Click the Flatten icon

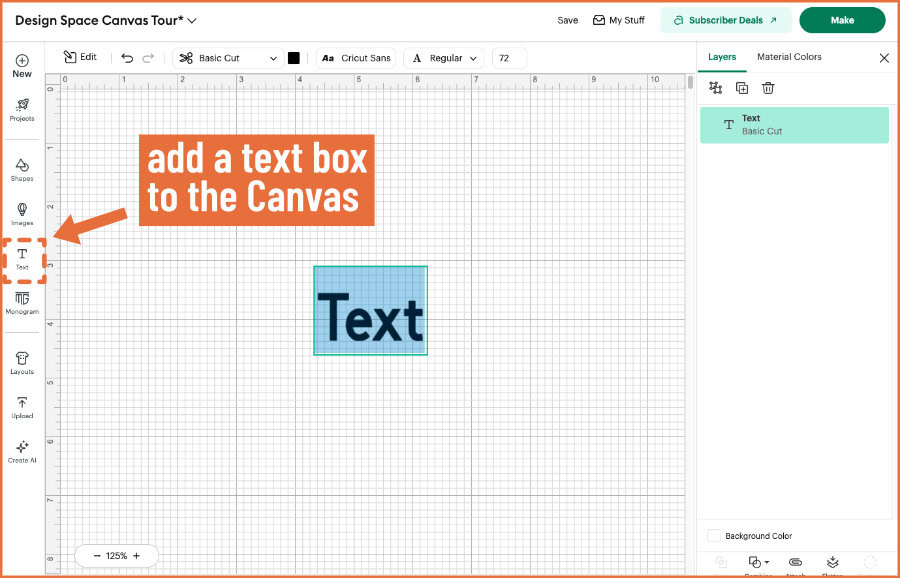pyautogui.click(x=832, y=563)
